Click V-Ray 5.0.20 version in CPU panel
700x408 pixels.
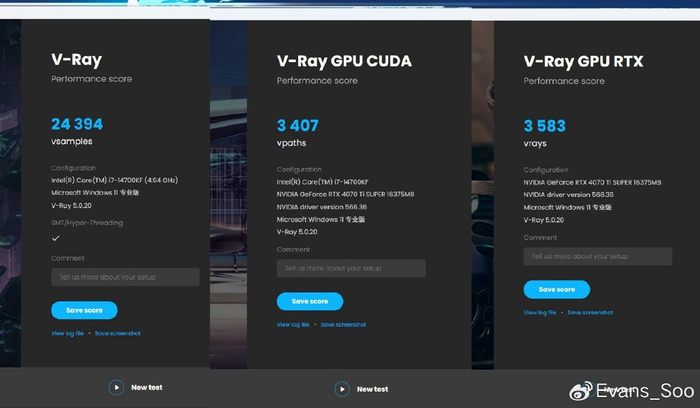(x=71, y=206)
